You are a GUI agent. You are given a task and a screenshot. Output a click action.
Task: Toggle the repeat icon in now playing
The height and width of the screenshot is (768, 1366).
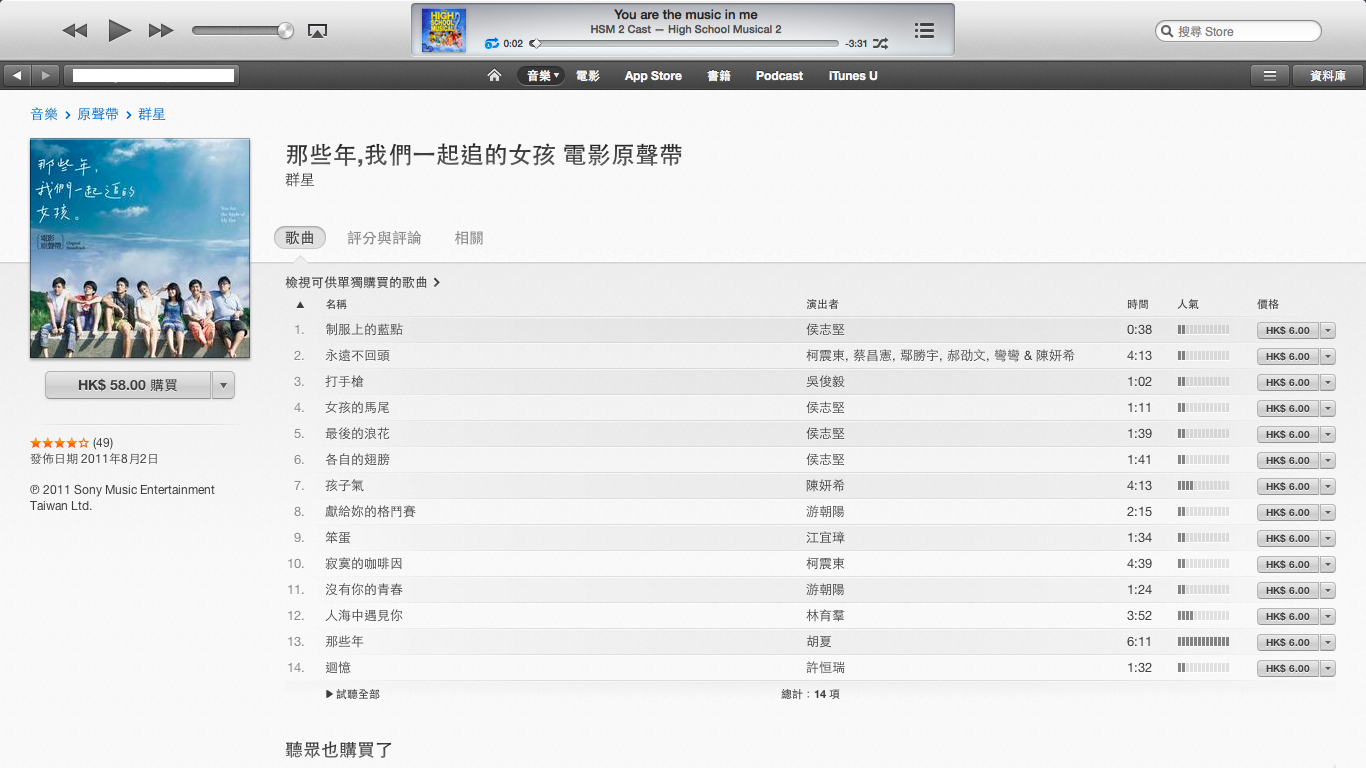491,44
